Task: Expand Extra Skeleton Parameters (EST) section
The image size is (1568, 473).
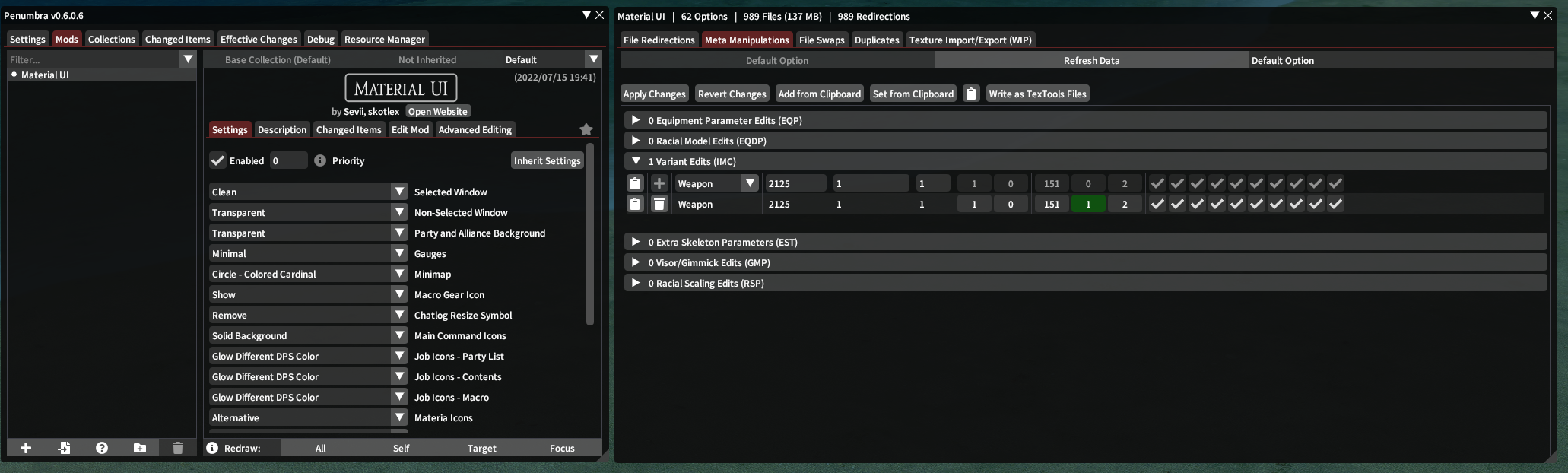Action: click(1085, 242)
